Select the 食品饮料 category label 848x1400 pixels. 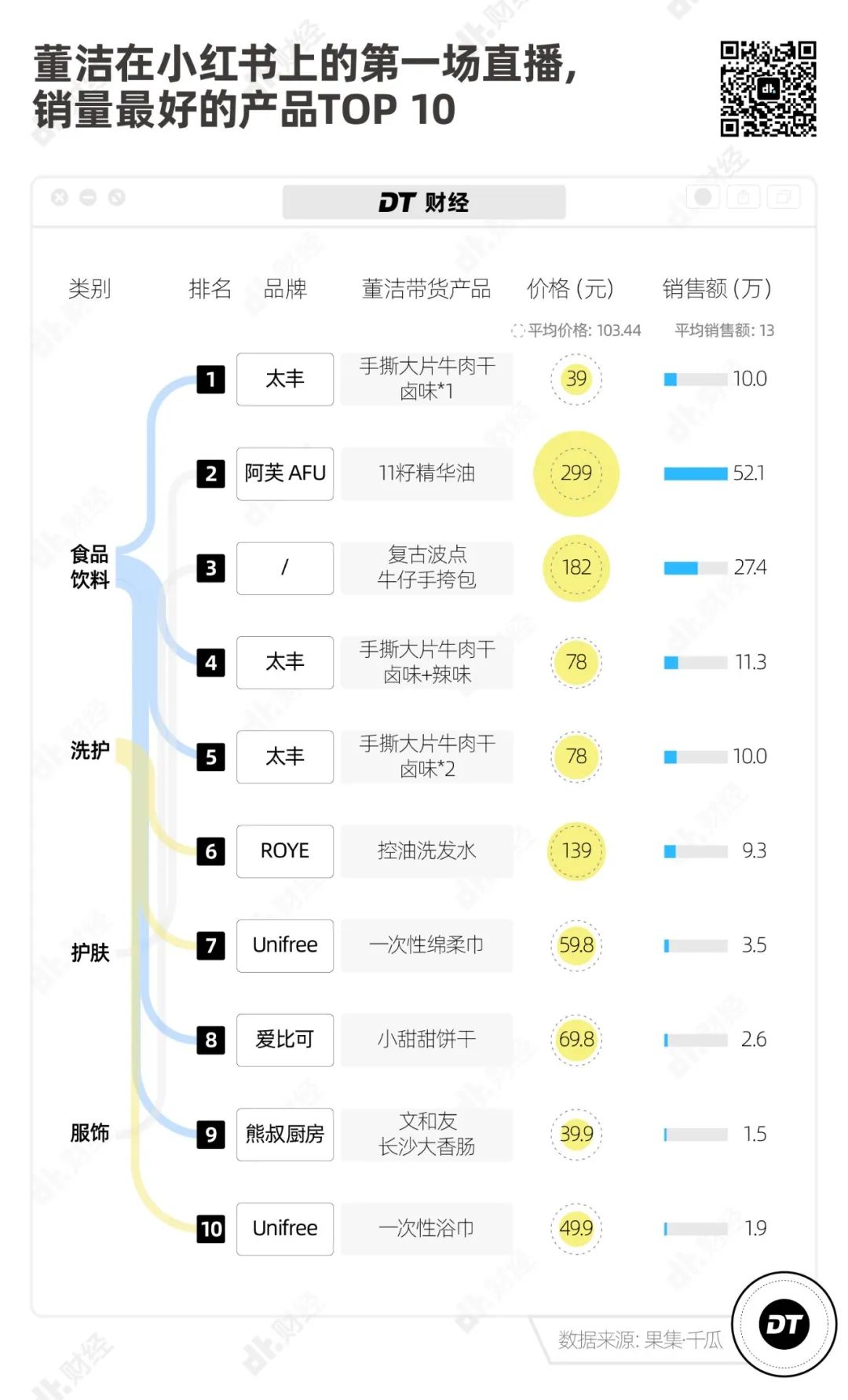coord(90,567)
